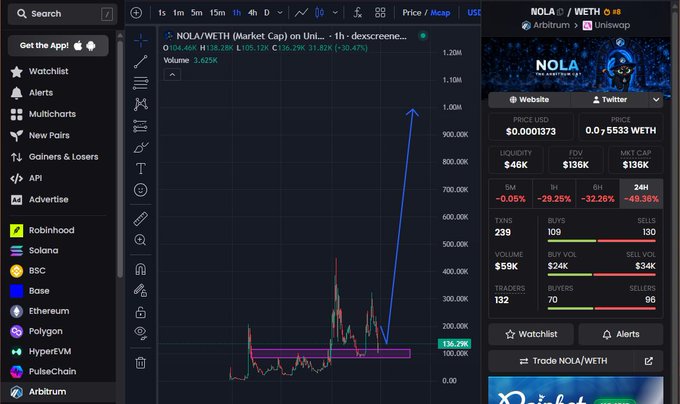Open the chart layout grid selector
The image size is (680, 404).
380,13
